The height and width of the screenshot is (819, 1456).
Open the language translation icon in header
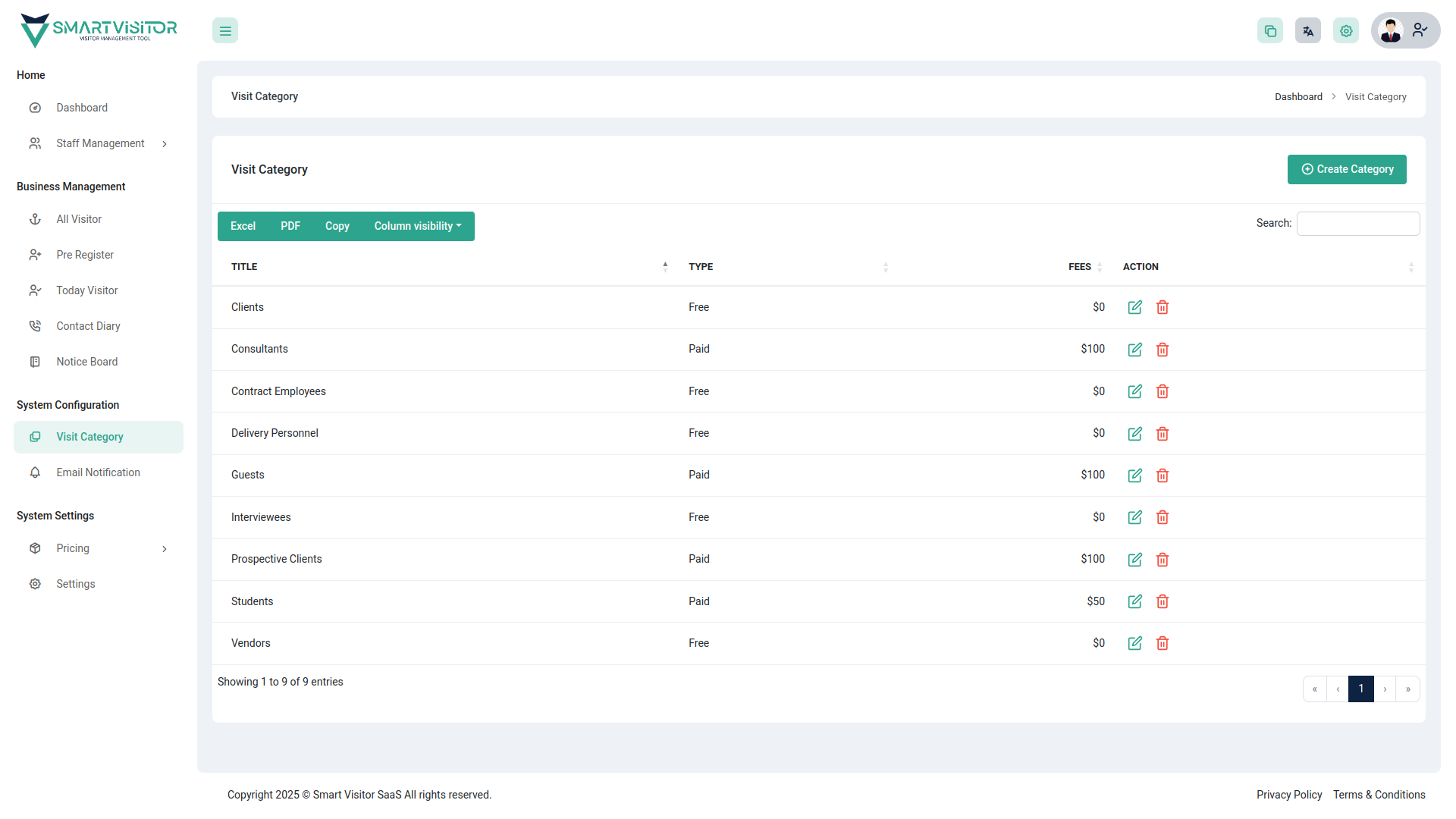tap(1308, 30)
